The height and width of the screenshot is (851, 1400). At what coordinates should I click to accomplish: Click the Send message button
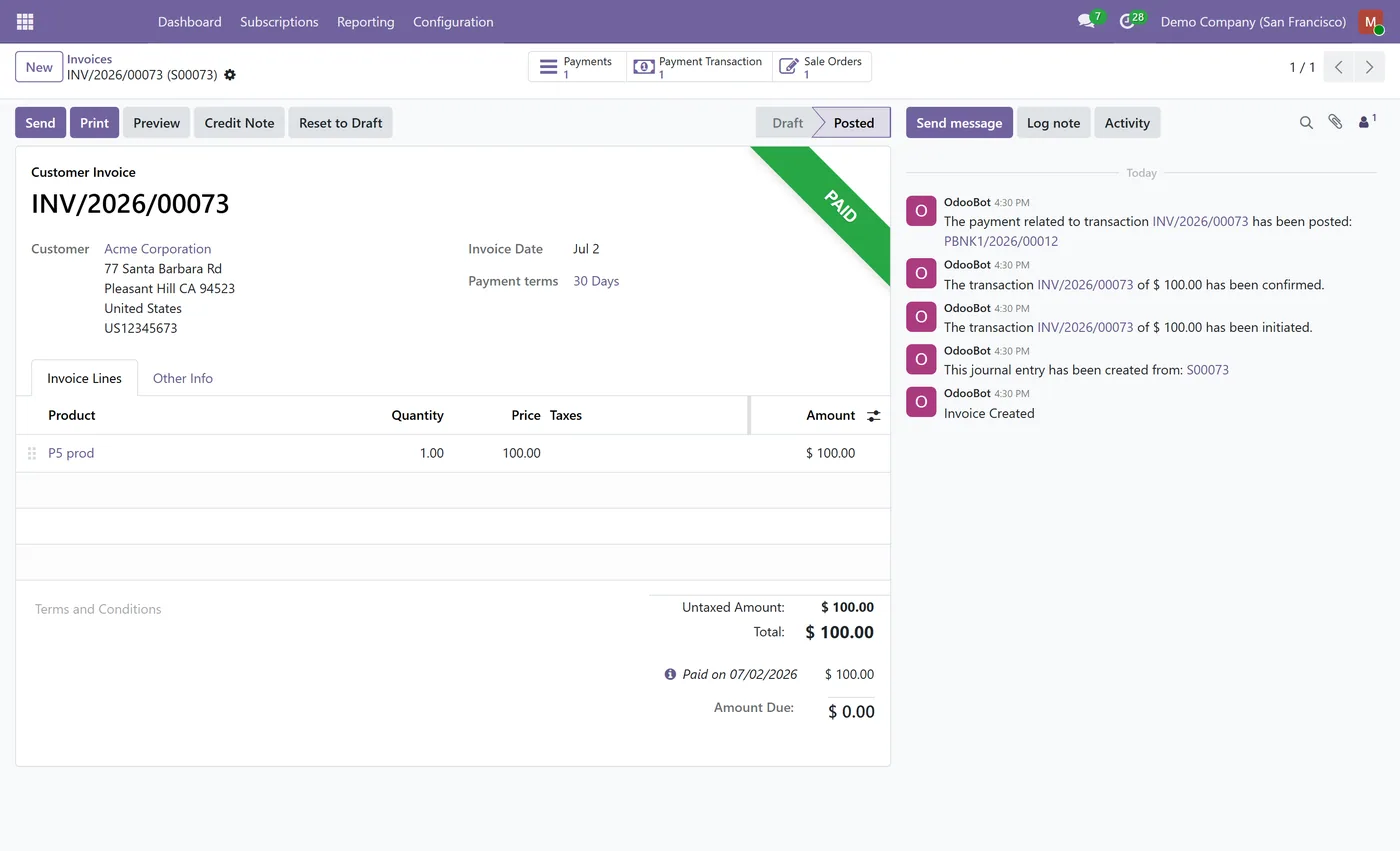(x=959, y=122)
